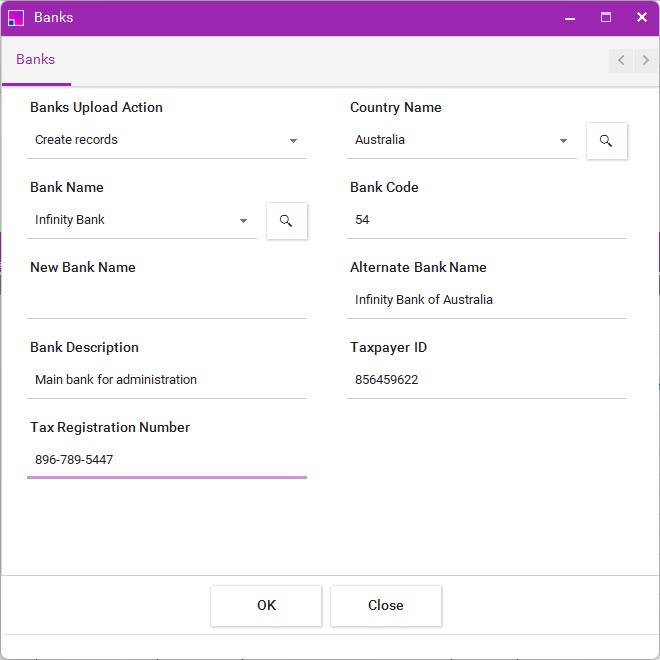Click the Bank Name search icon

click(x=287, y=221)
